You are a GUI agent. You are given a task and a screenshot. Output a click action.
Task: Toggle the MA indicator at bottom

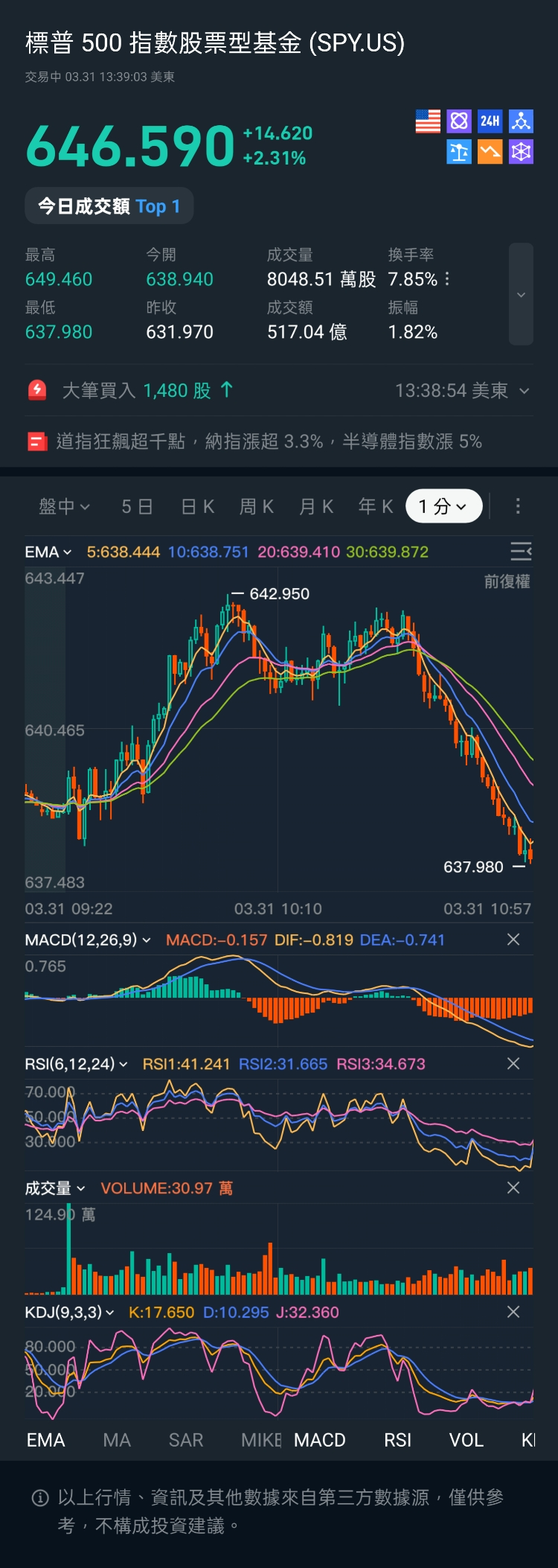tap(117, 1440)
